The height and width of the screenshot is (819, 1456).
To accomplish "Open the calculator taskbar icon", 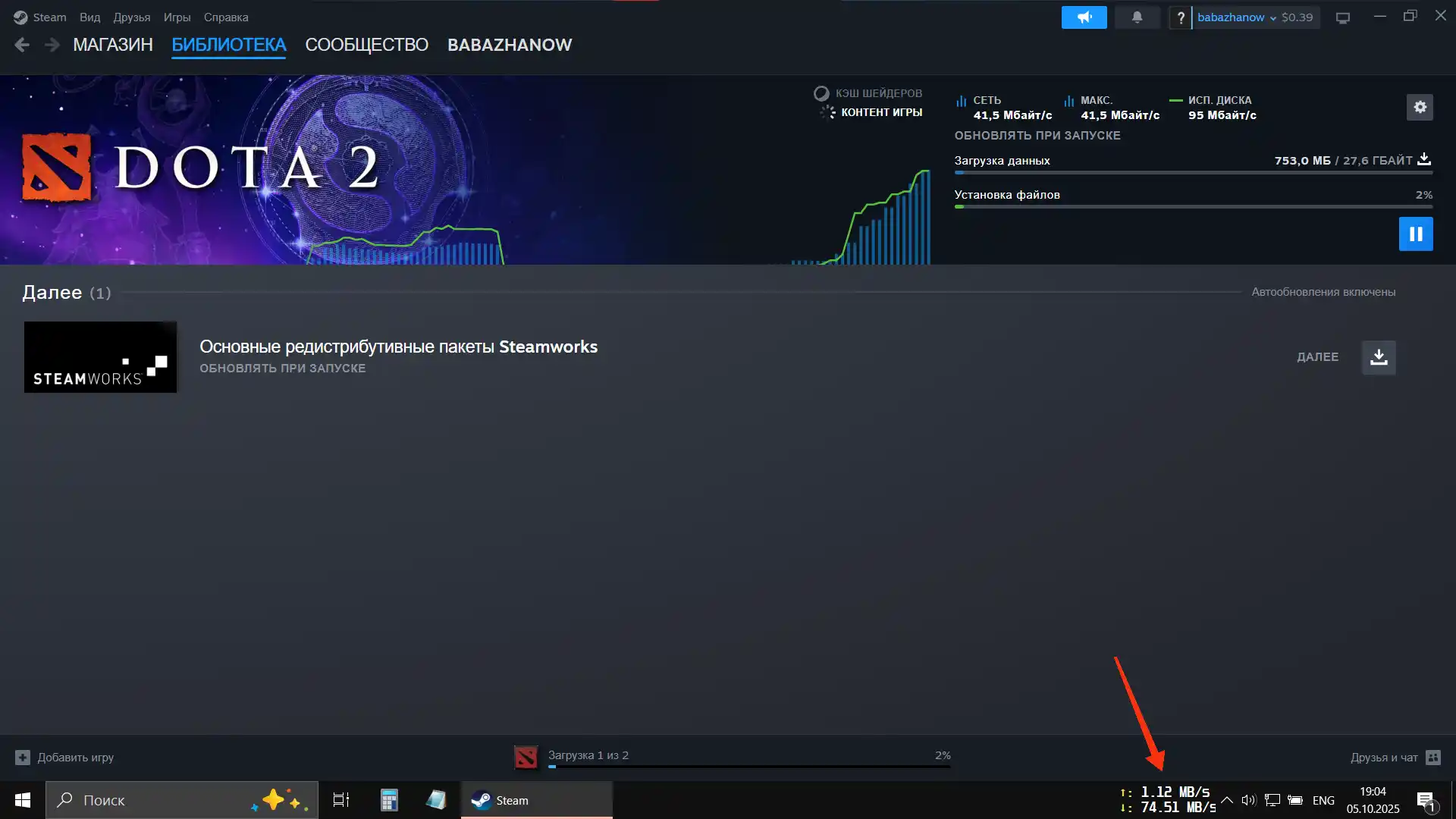I will (x=389, y=800).
